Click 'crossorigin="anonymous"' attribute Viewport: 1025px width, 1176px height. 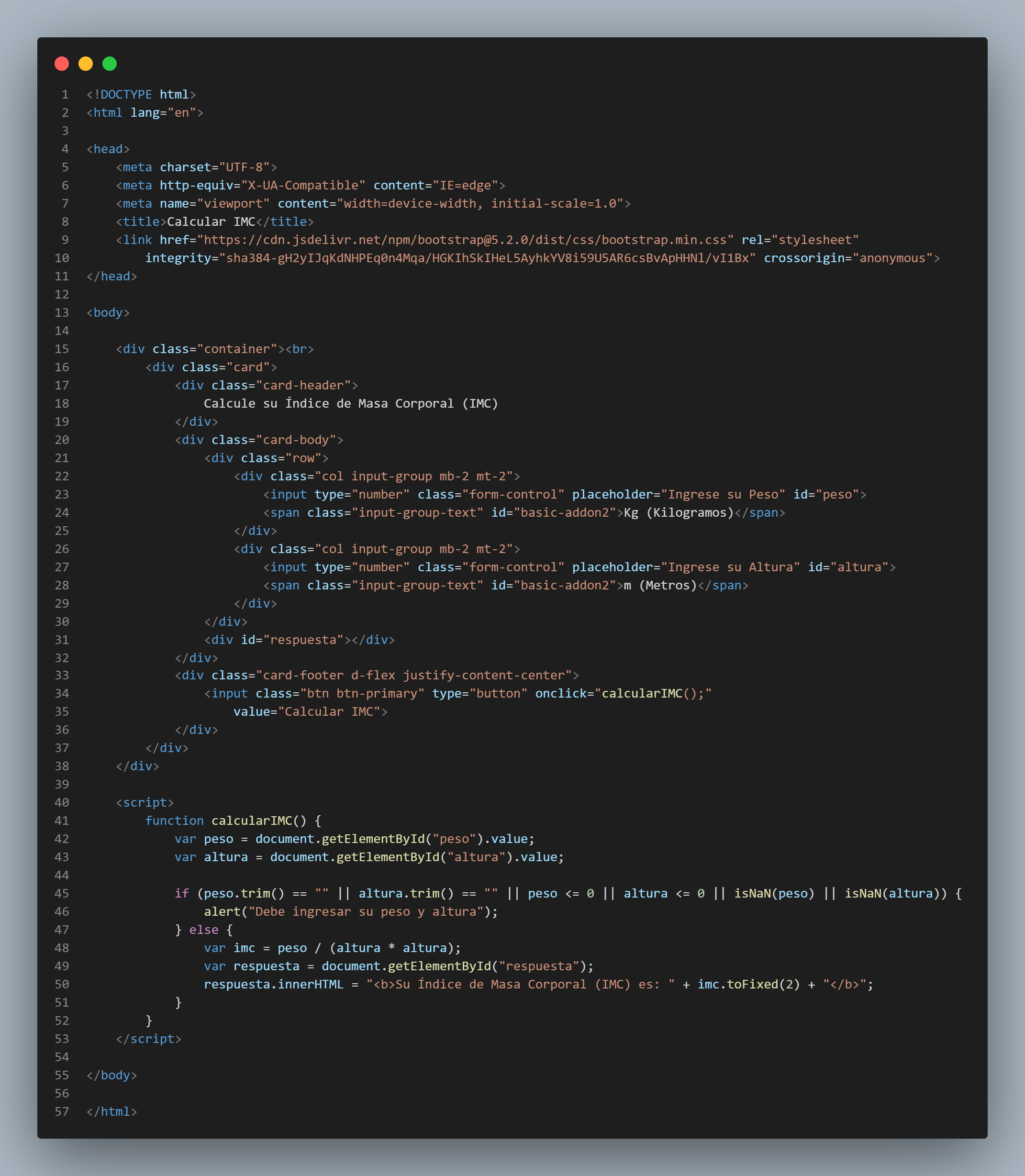point(848,258)
